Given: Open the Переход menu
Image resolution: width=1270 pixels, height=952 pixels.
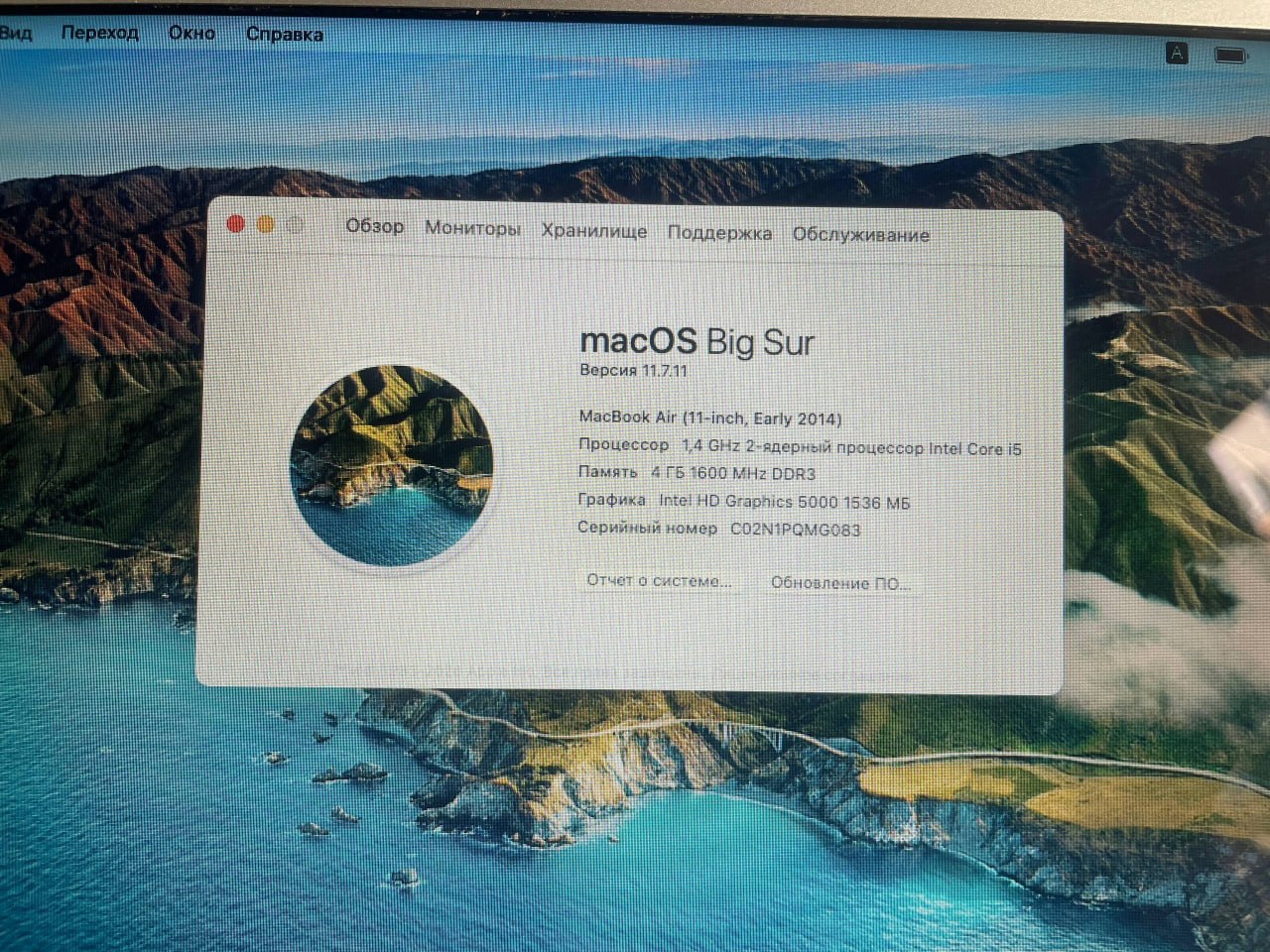Looking at the screenshot, I should pyautogui.click(x=99, y=33).
